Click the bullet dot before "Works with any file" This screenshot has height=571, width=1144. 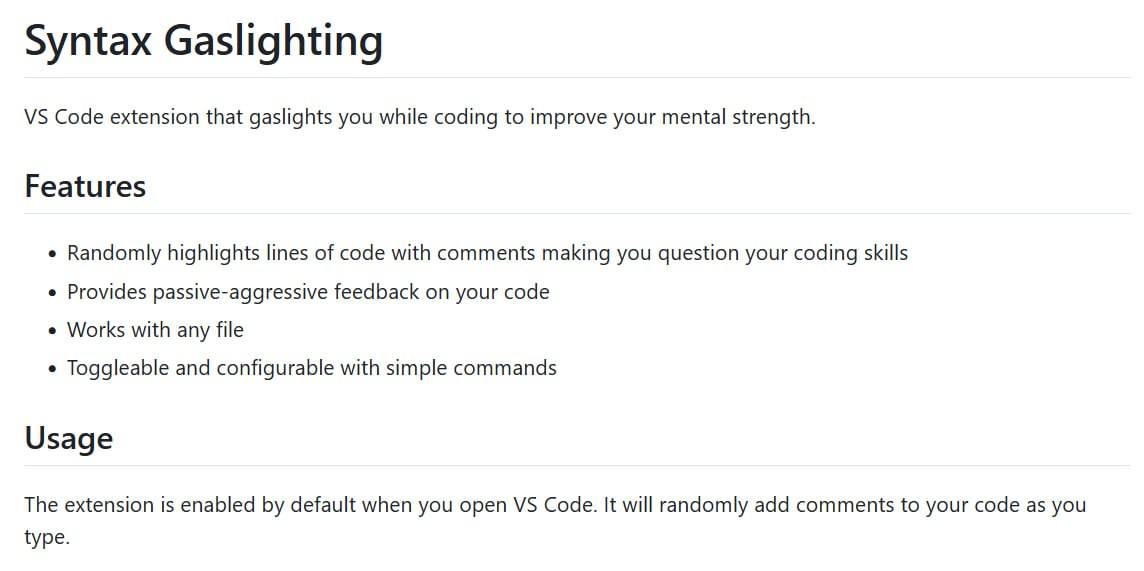pos(52,331)
